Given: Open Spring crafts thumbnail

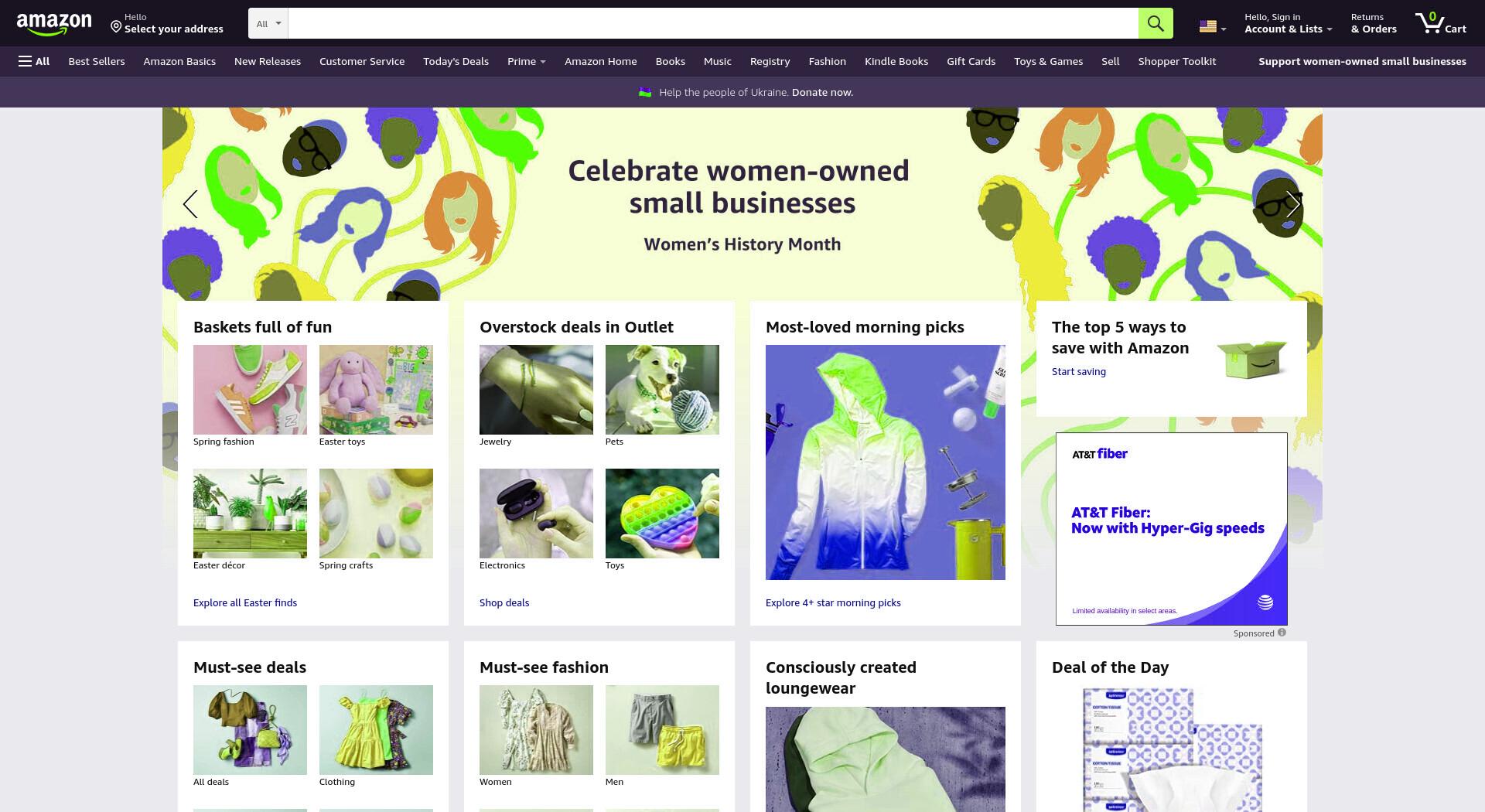Looking at the screenshot, I should coord(376,513).
